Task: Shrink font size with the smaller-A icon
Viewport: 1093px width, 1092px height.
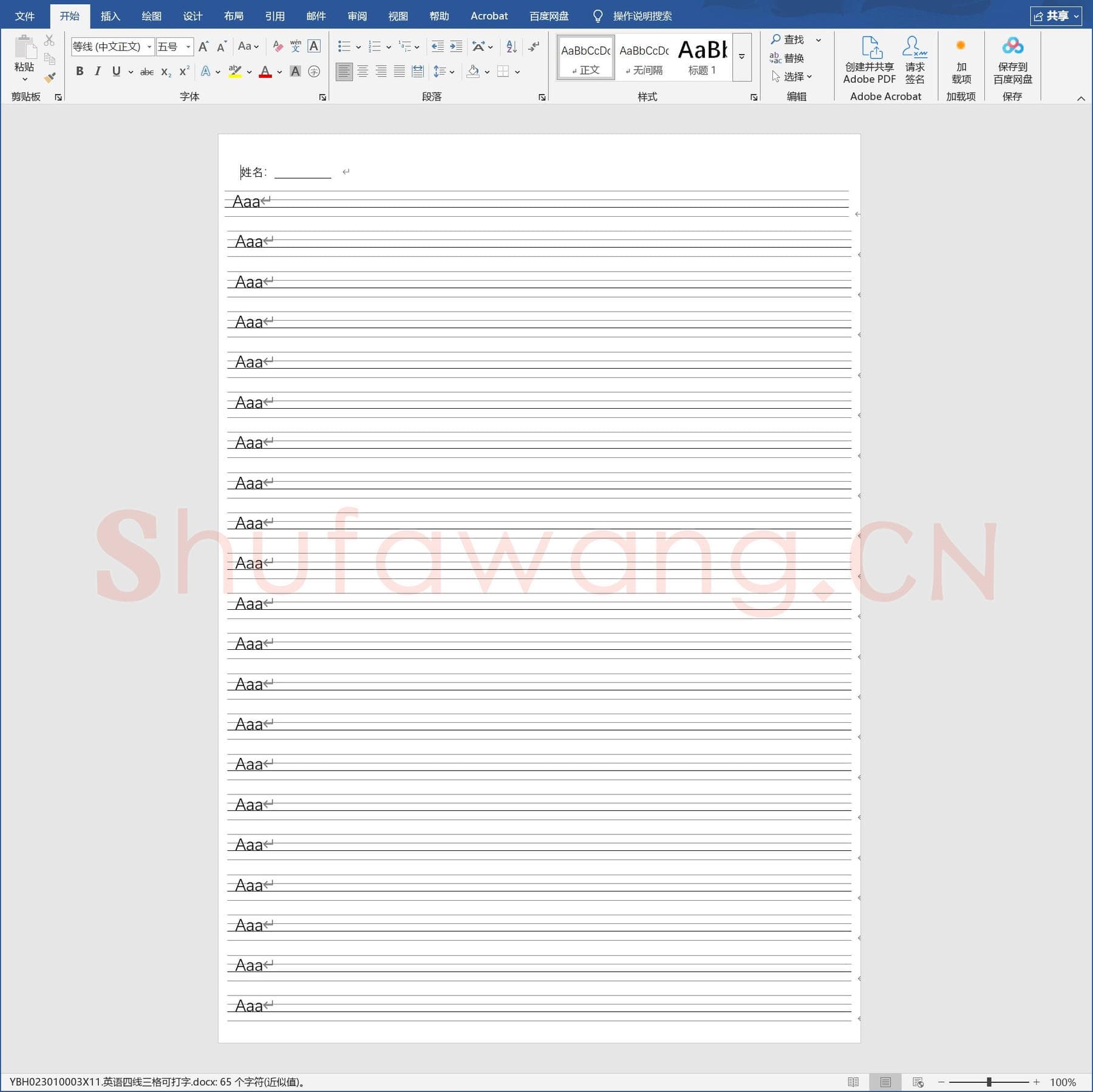Action: coord(222,46)
